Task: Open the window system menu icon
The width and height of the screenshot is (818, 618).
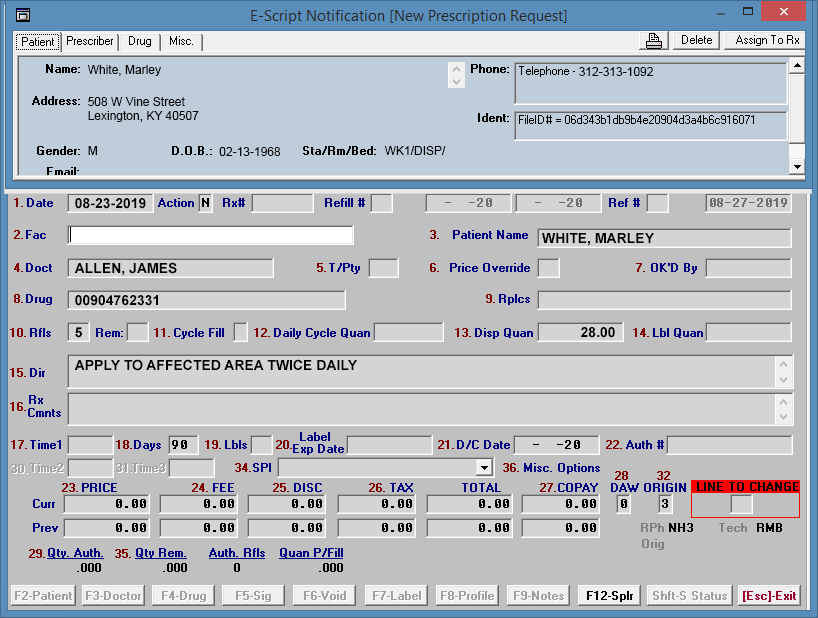Action: [23, 15]
